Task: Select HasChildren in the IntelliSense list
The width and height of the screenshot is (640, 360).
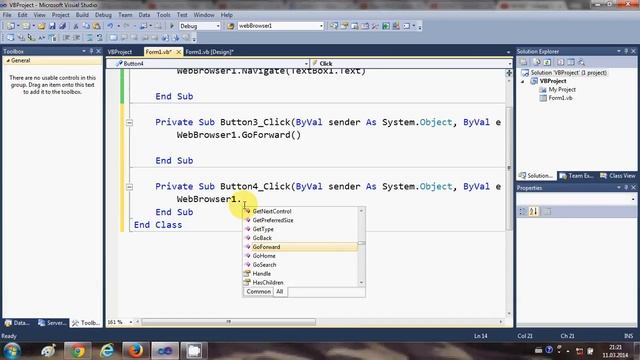Action: click(x=300, y=282)
